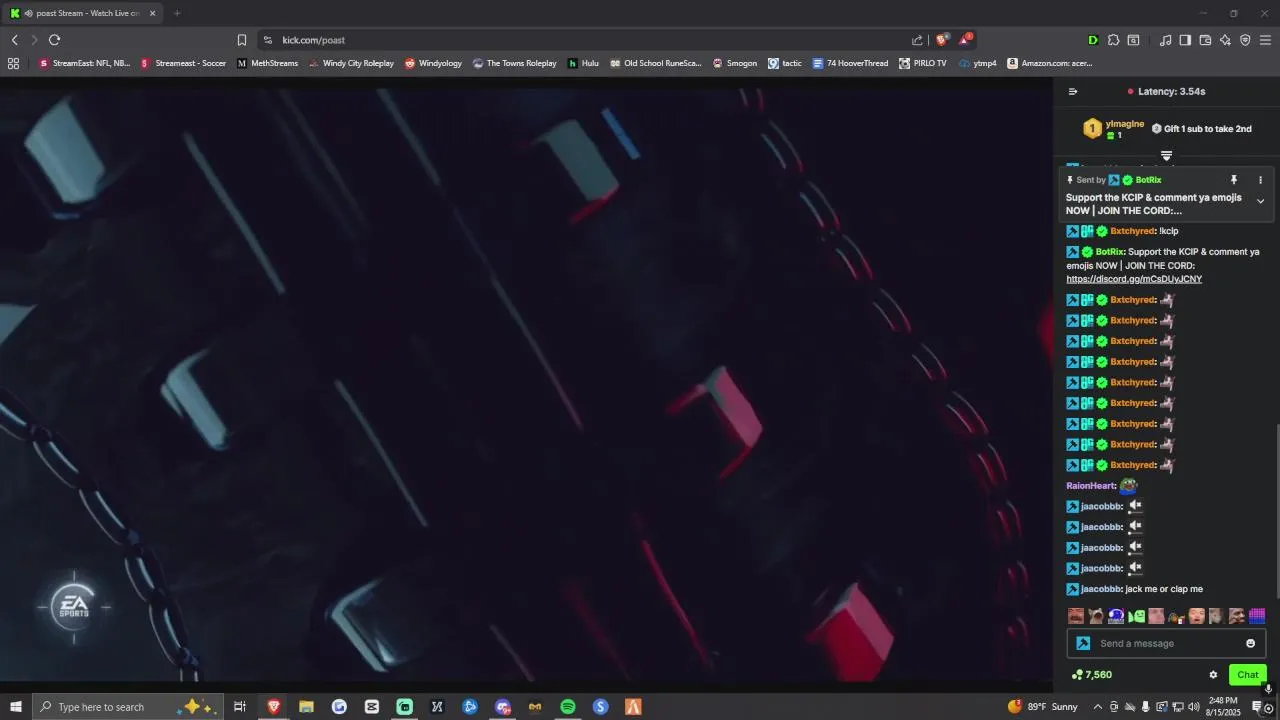View the 7,560 channel points
Image resolution: width=1280 pixels, height=720 pixels.
(x=1092, y=675)
